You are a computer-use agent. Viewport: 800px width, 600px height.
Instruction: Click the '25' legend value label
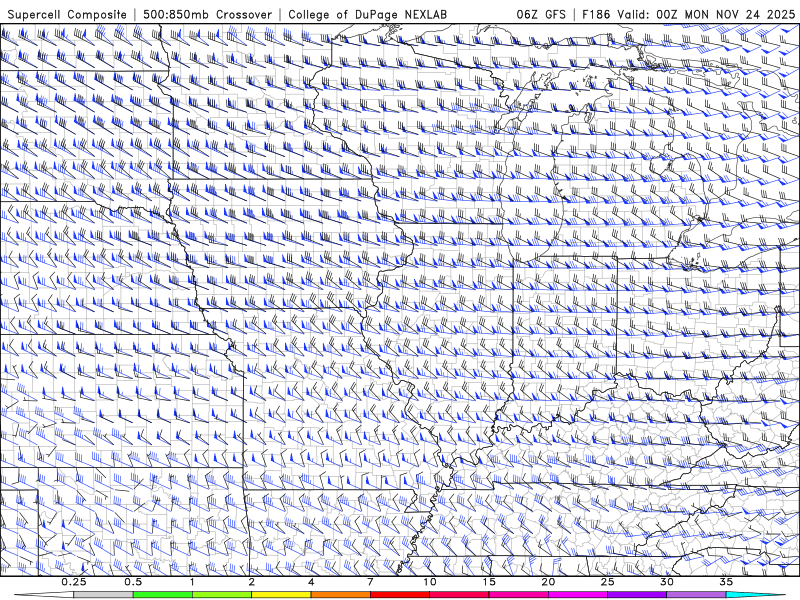(x=608, y=582)
